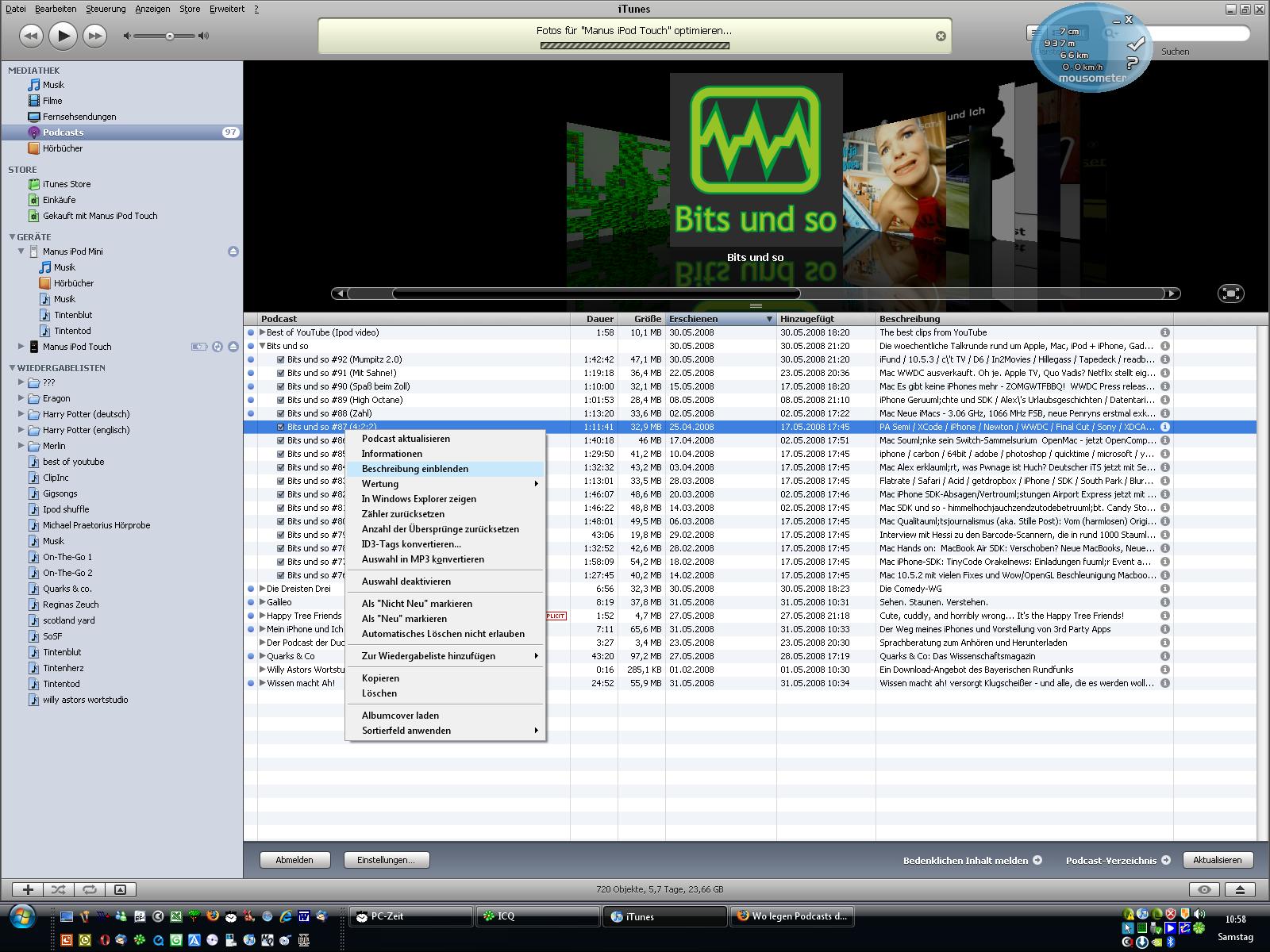The image size is (1270, 952).
Task: Expand Eragon playlist folder
Action: point(21,397)
